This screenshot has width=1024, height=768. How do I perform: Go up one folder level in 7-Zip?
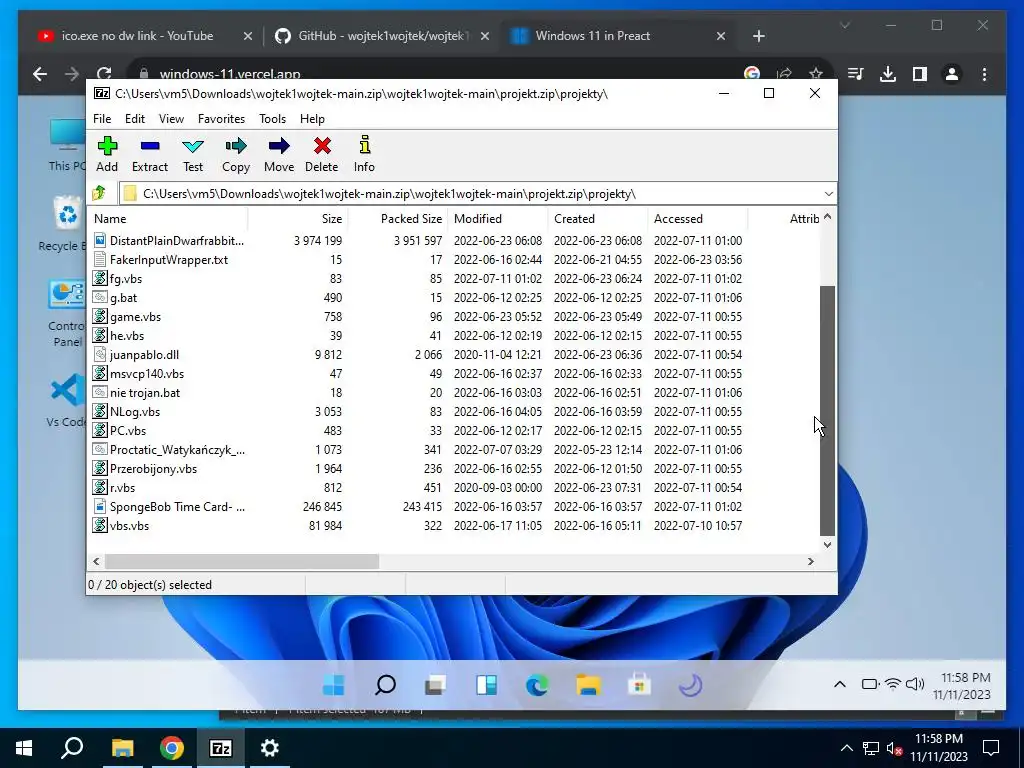point(99,193)
